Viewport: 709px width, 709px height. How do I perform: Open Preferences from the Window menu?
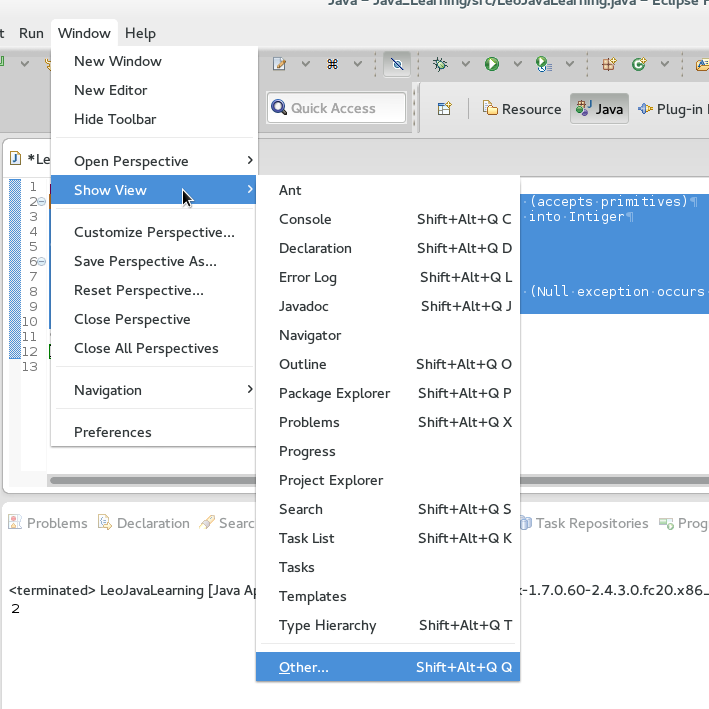tap(113, 432)
